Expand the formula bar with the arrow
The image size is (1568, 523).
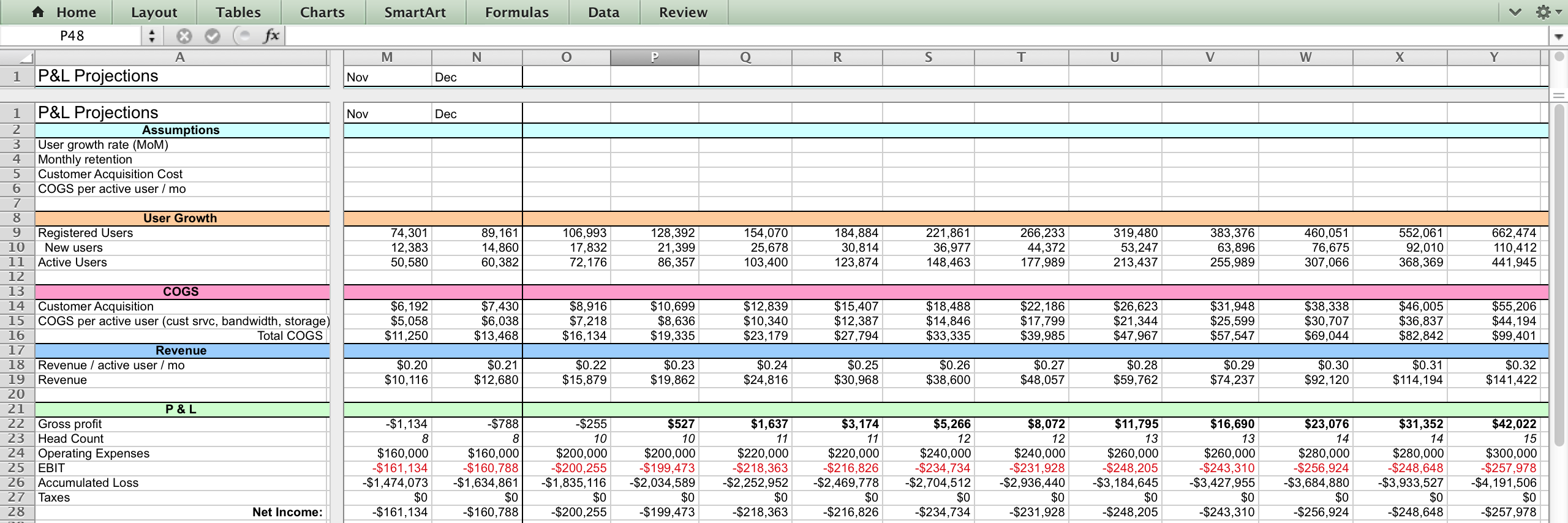(1559, 37)
